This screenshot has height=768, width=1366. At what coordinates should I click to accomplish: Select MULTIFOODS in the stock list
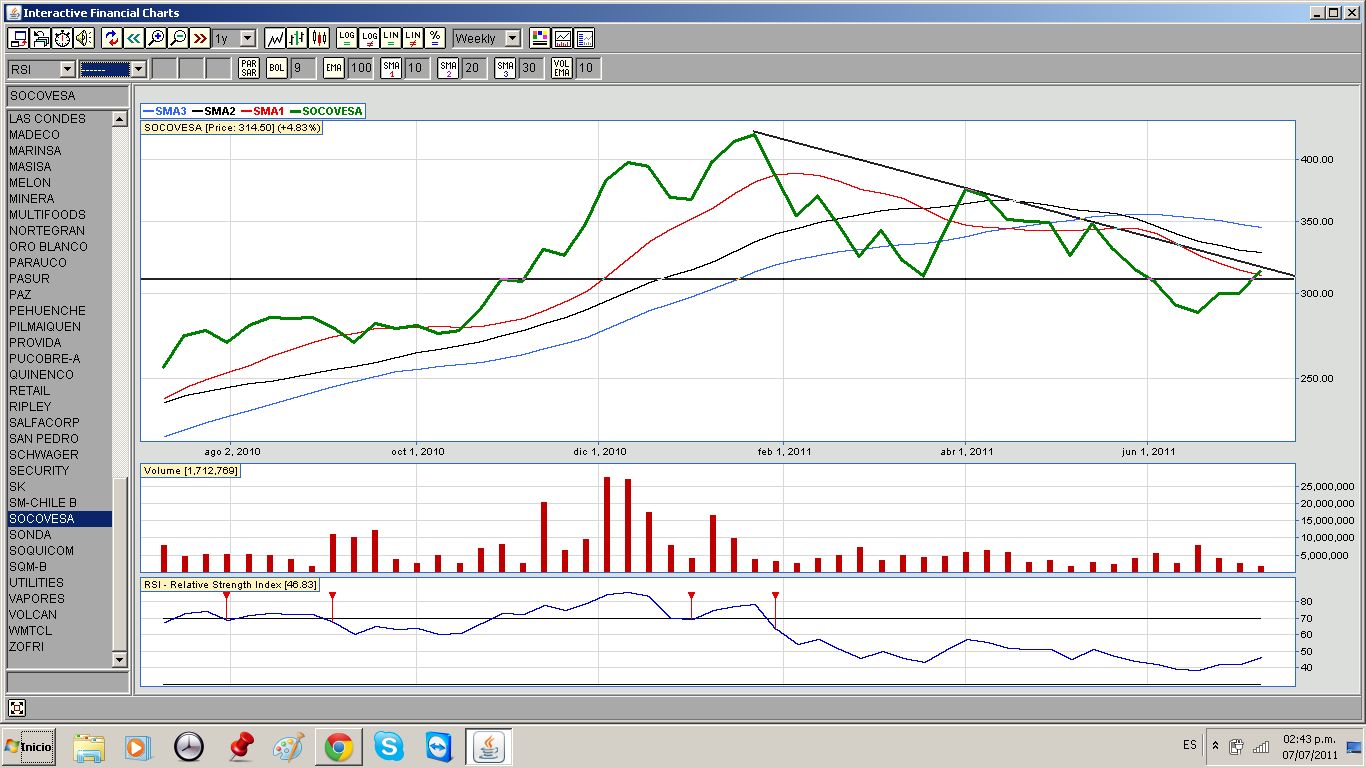pyautogui.click(x=59, y=215)
